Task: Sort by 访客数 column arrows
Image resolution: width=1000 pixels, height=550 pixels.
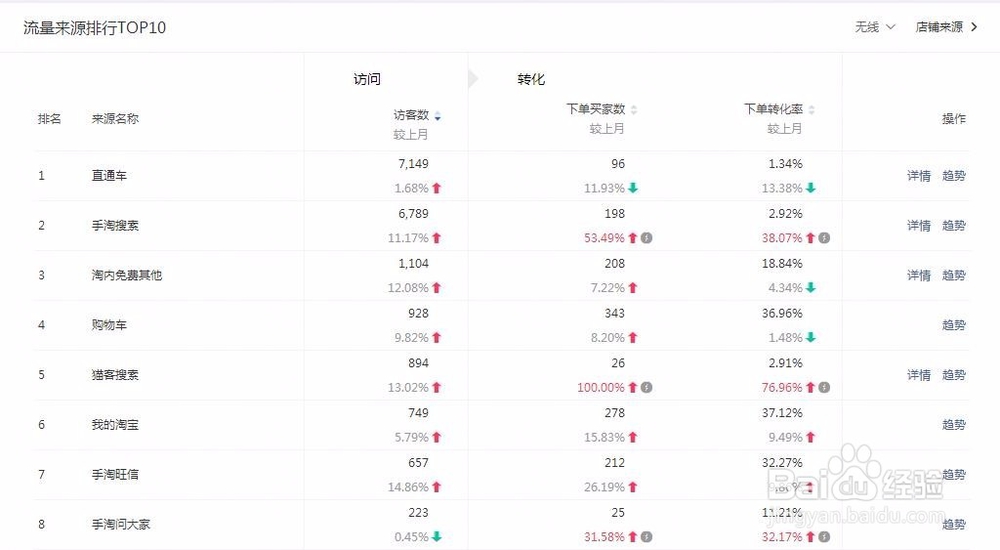Action: click(x=438, y=116)
